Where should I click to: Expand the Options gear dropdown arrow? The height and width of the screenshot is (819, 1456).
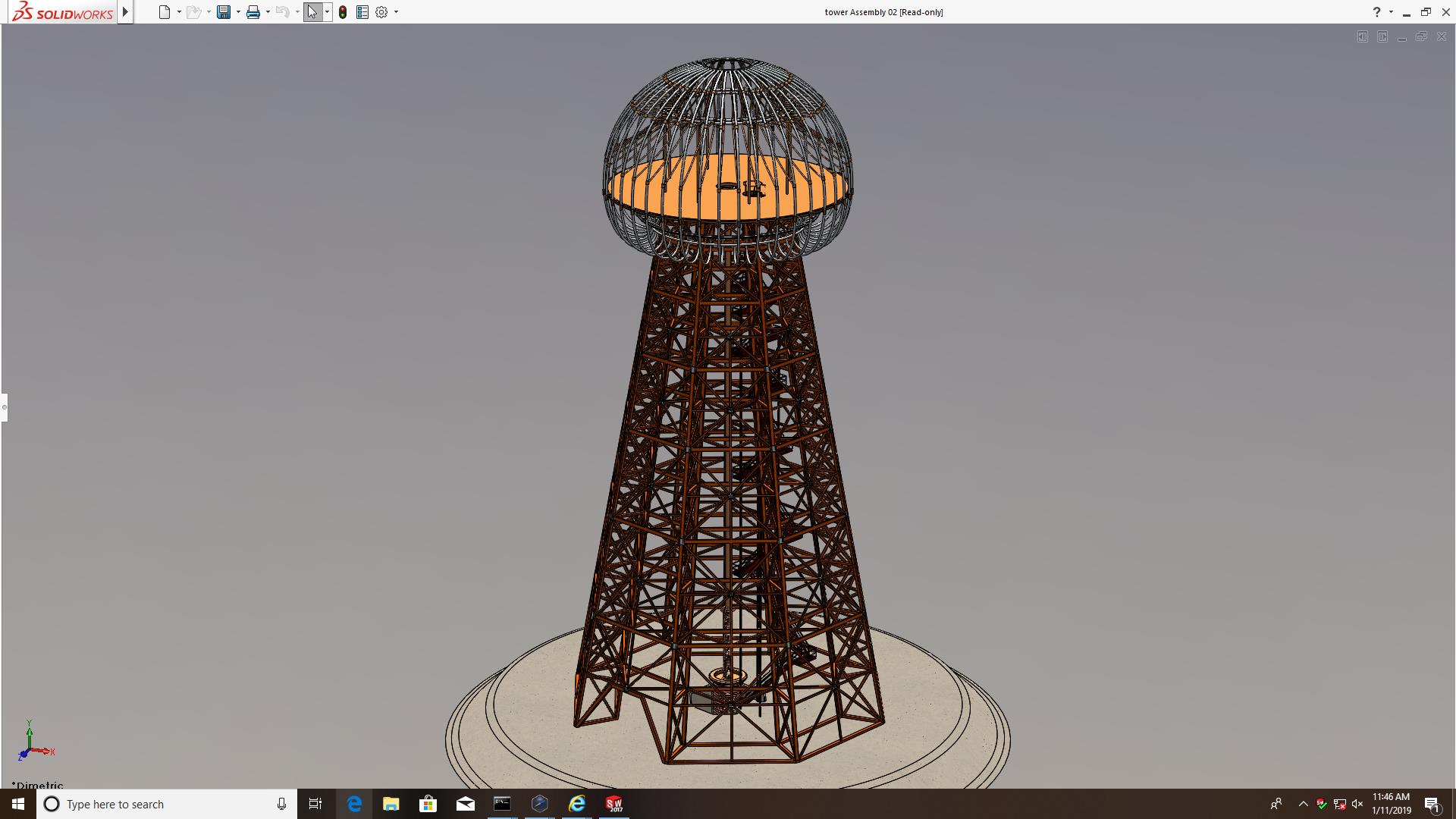(x=396, y=12)
